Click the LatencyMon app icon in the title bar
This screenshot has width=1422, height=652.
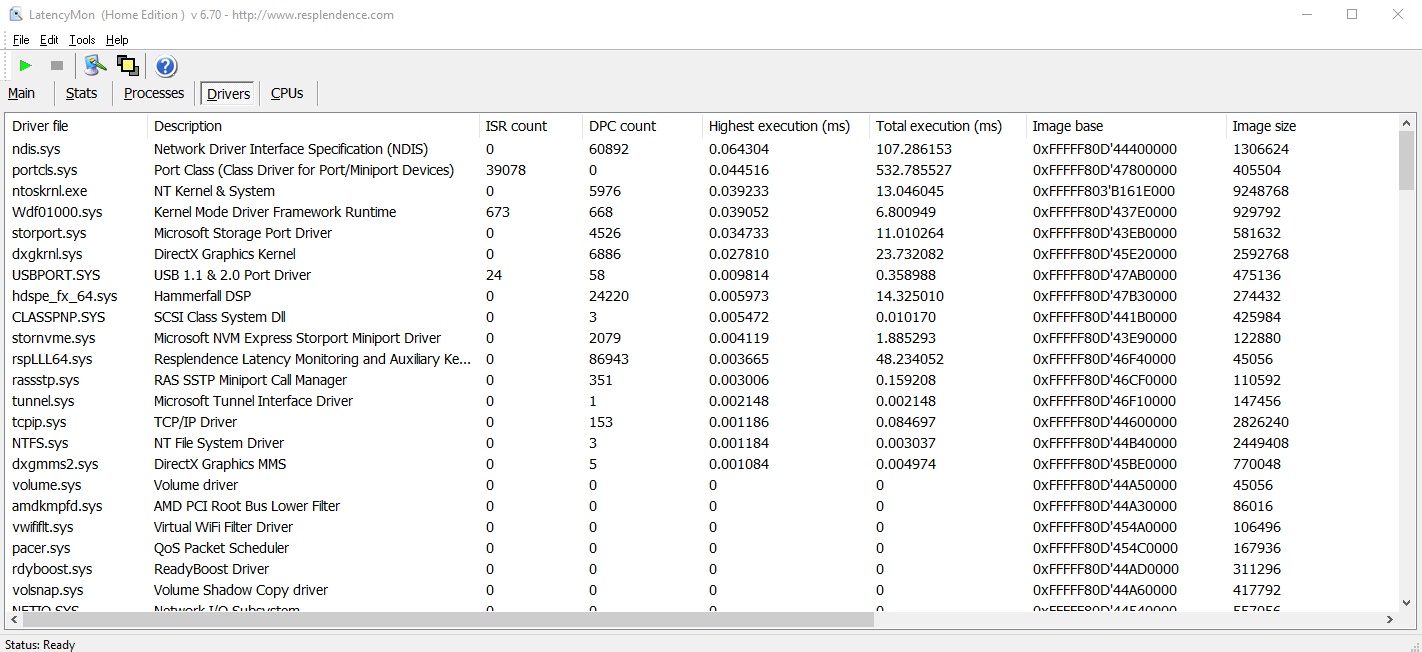tap(16, 15)
